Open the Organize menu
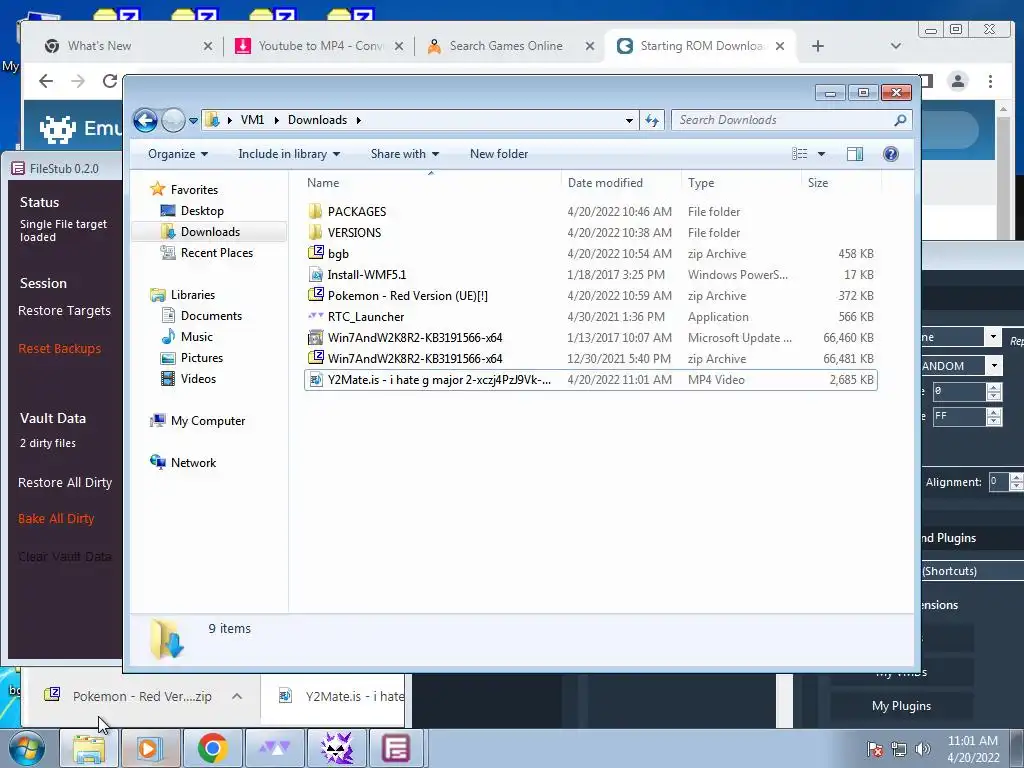The width and height of the screenshot is (1024, 768). pos(178,154)
